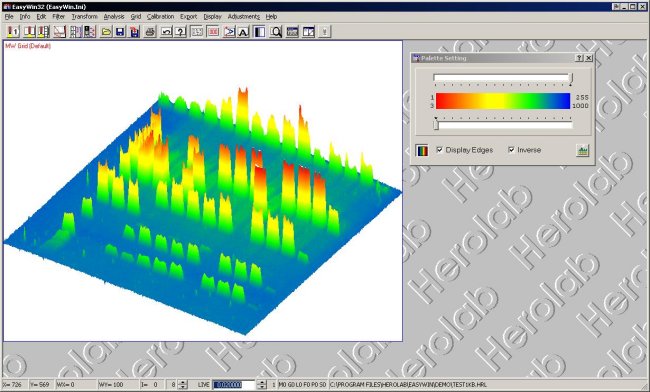Open the Analysis menu
This screenshot has height=392, width=650.
tap(114, 17)
